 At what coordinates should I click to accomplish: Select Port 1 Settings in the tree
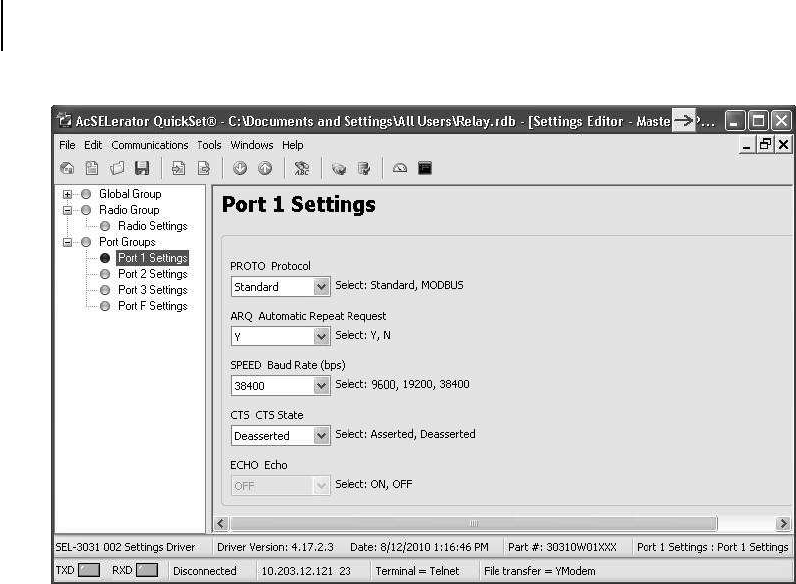[153, 258]
